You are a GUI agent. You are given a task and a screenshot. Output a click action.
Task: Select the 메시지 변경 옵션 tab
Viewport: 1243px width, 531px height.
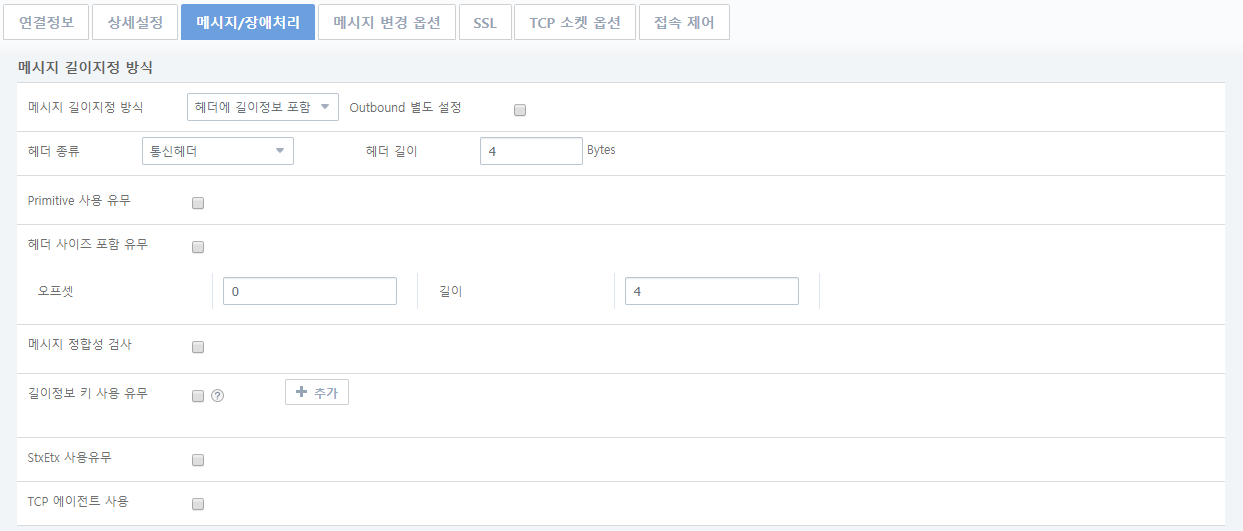point(386,22)
